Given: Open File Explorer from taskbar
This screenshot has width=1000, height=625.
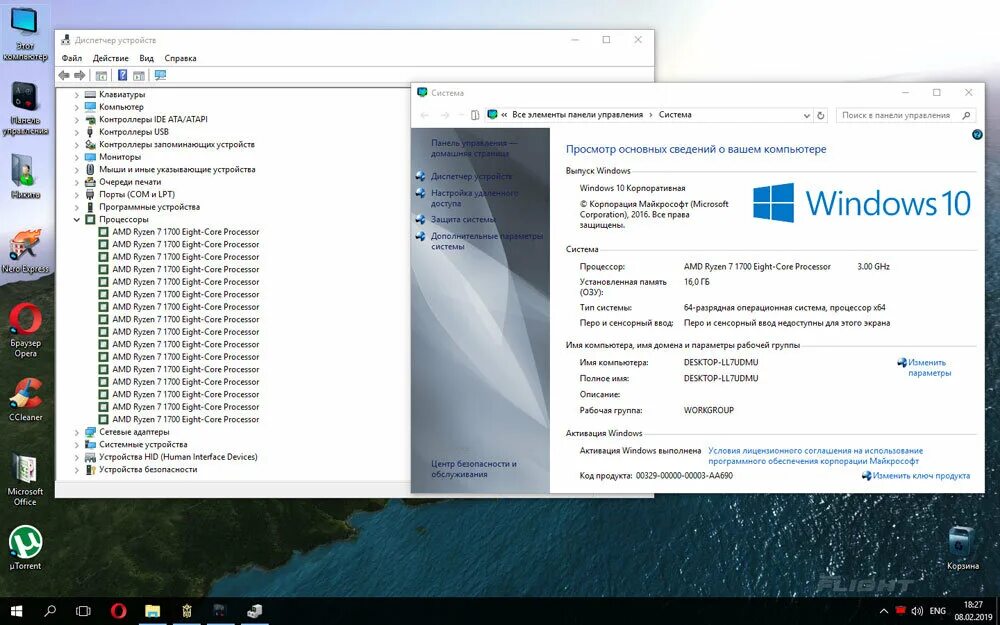Looking at the screenshot, I should tap(152, 611).
